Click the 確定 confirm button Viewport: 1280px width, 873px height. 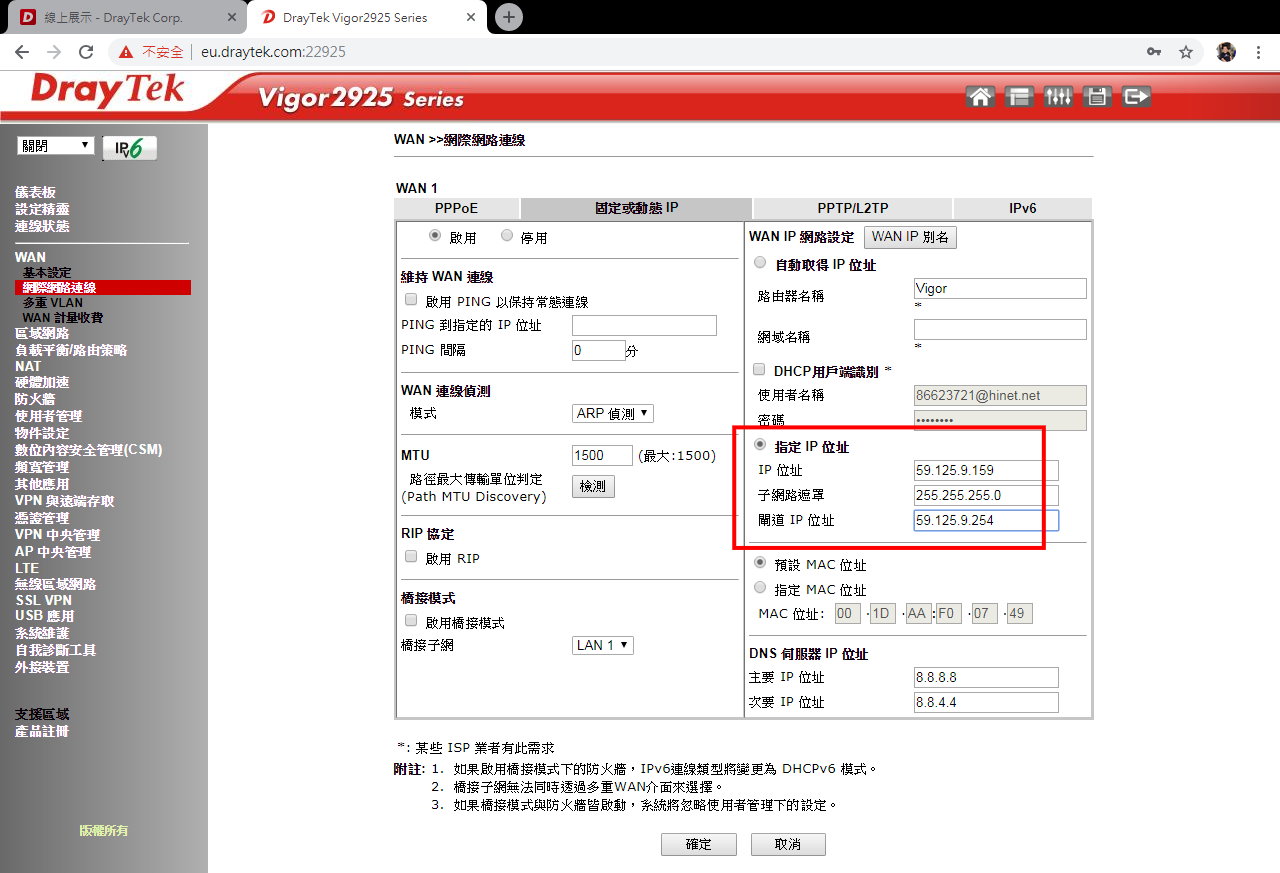coord(698,844)
